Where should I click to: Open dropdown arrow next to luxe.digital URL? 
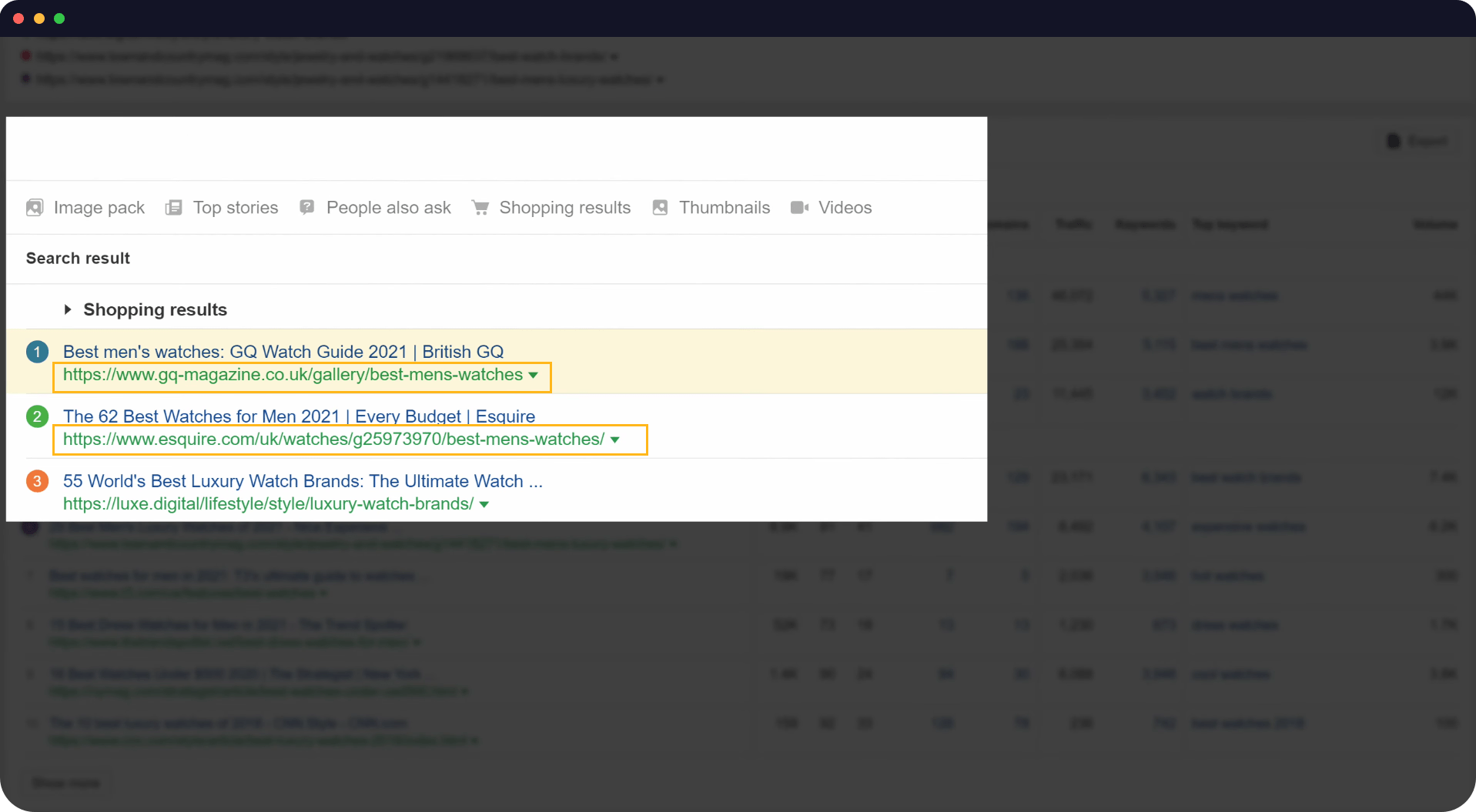point(484,505)
